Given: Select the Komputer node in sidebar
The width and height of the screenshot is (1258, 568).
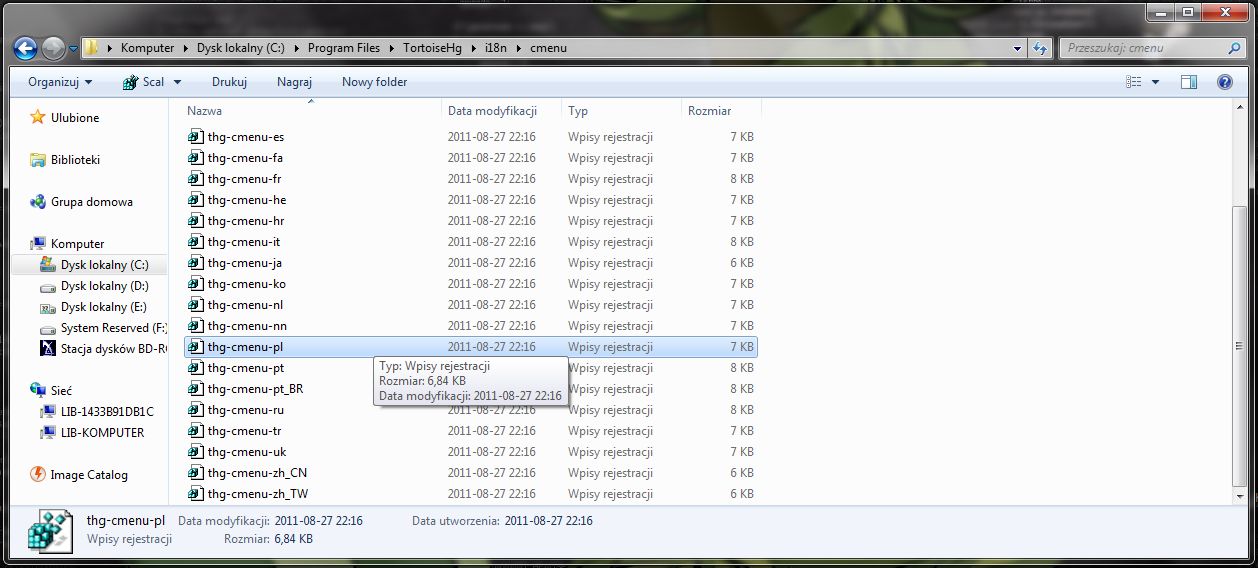Looking at the screenshot, I should (x=77, y=243).
